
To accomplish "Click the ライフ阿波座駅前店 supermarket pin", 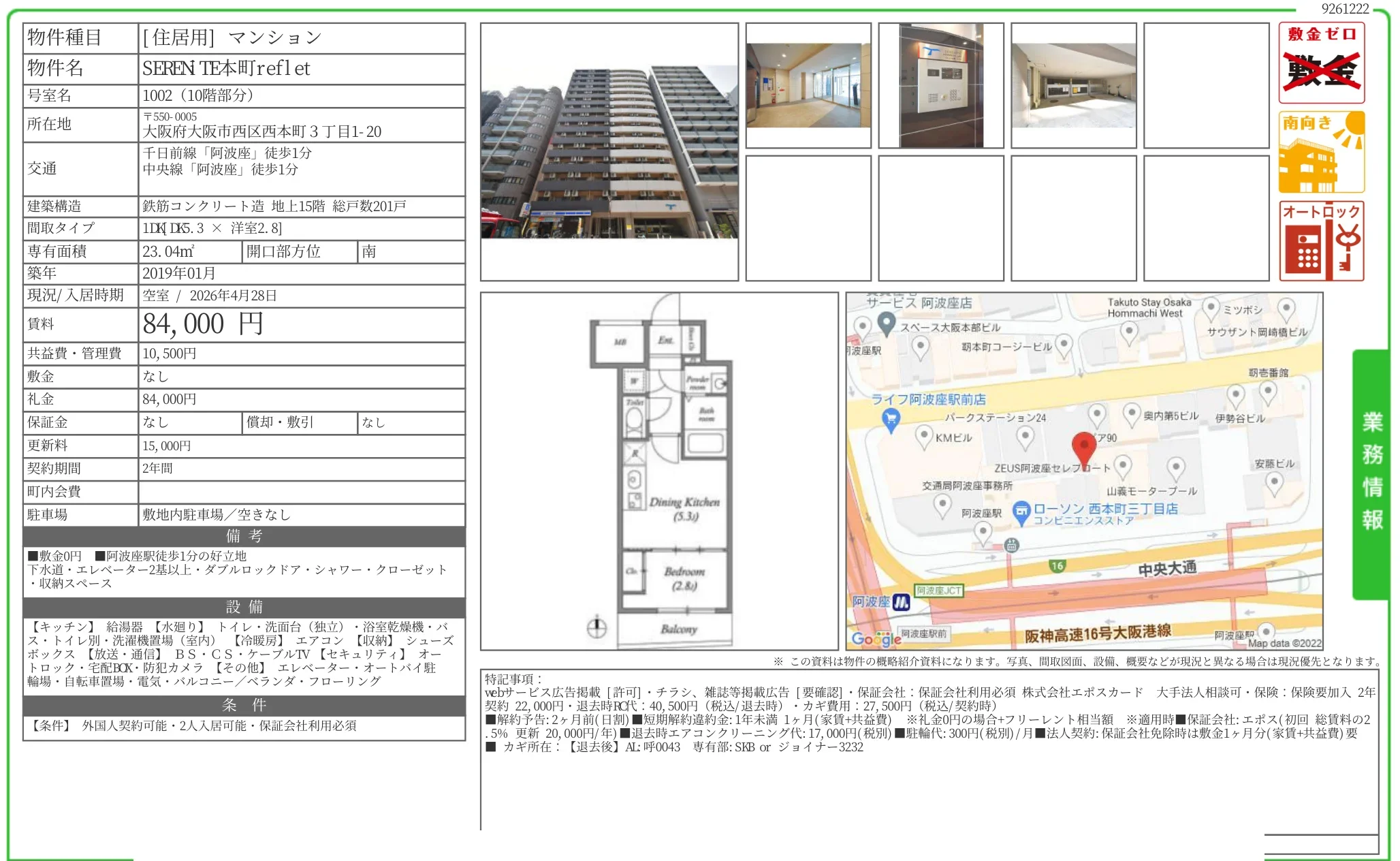I will 891,419.
